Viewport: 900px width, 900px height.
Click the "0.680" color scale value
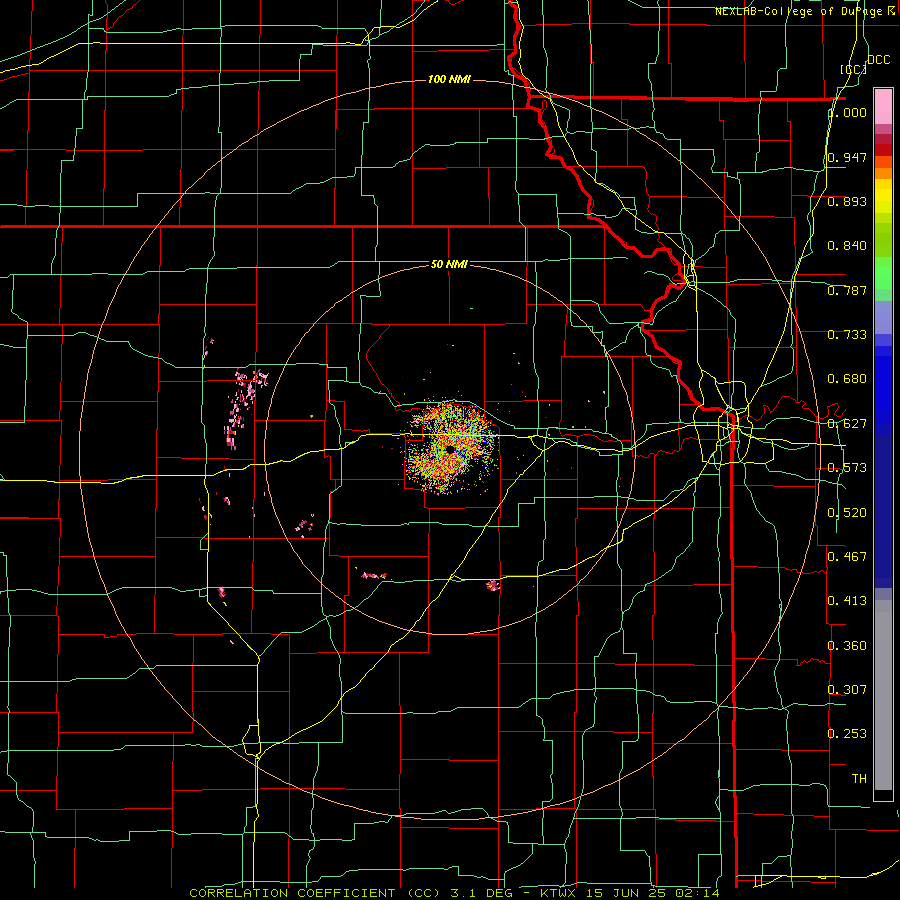click(847, 379)
